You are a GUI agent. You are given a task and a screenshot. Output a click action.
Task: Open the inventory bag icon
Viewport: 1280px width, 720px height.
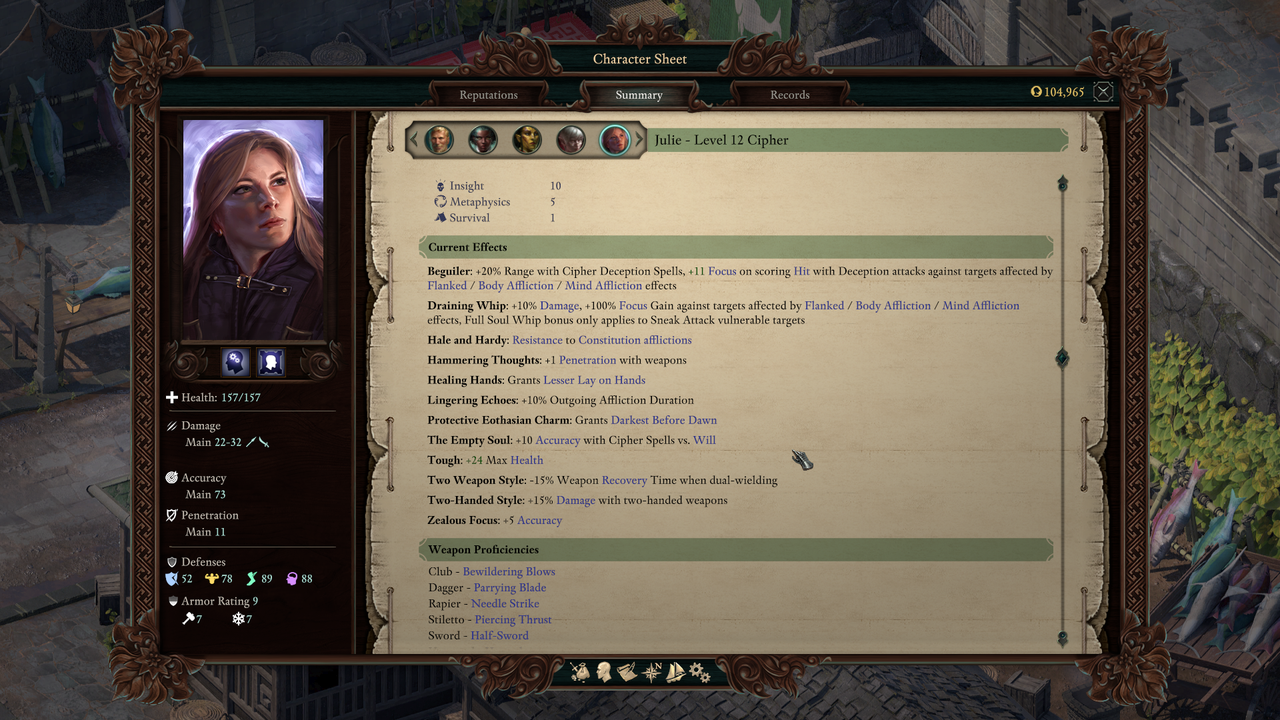[x=581, y=672]
